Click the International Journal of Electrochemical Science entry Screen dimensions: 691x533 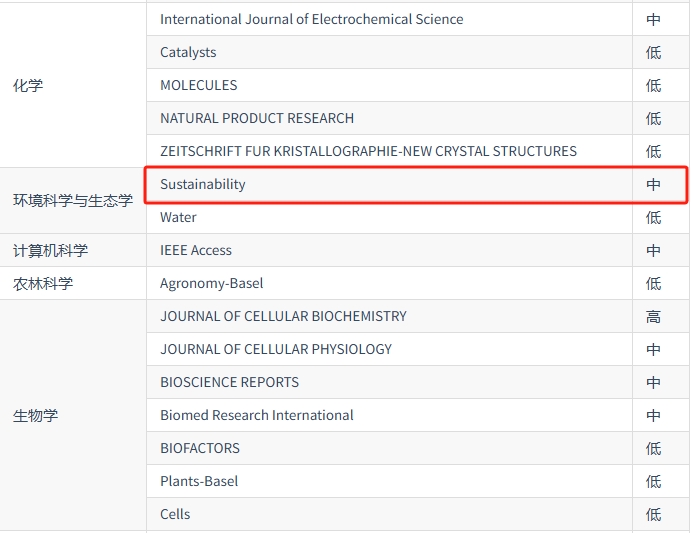[x=311, y=19]
